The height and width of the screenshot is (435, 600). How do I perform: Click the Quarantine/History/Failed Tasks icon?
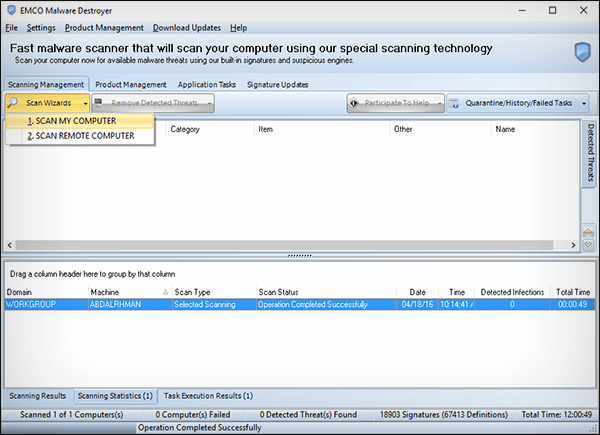tap(456, 103)
